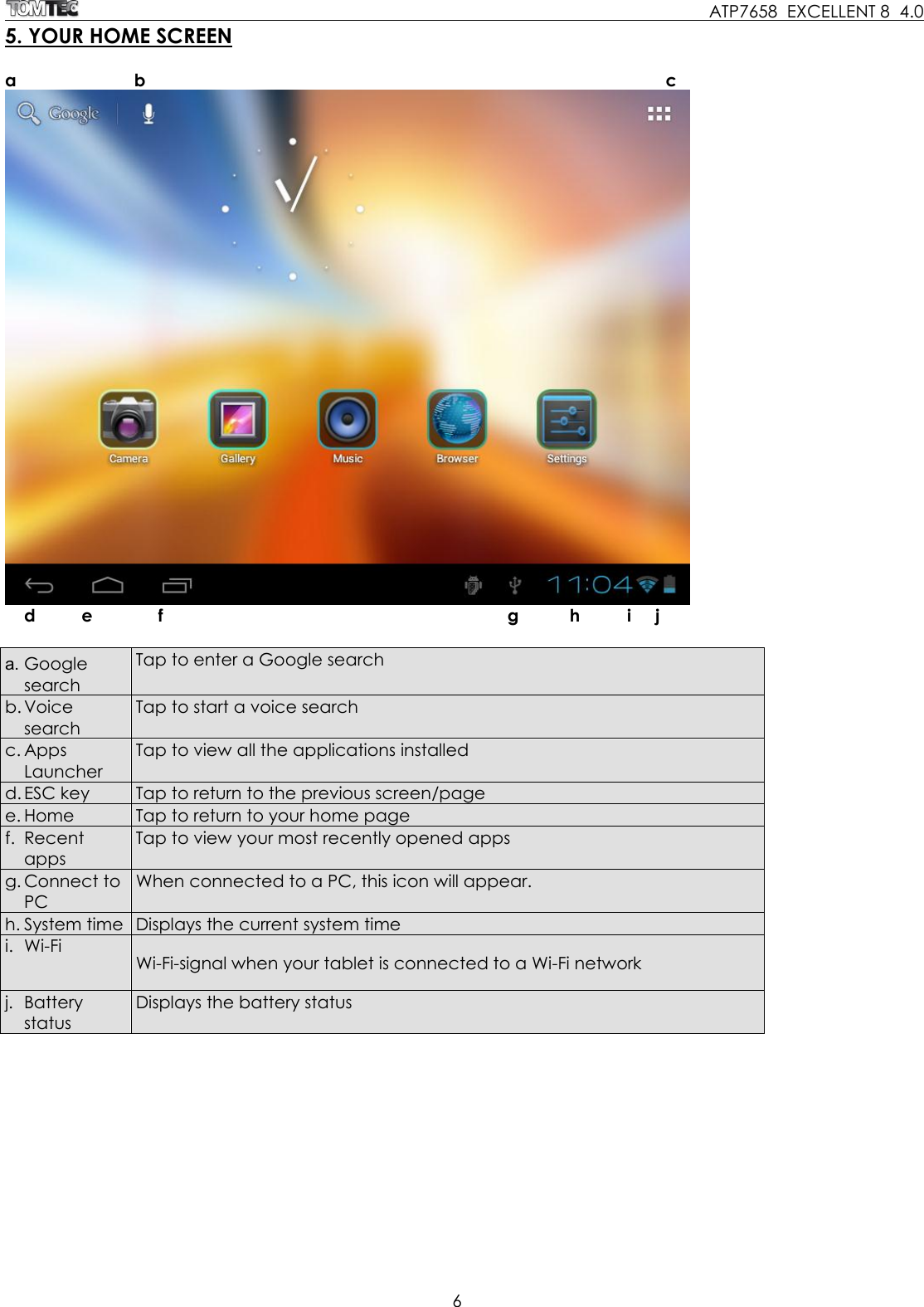Click 'Tap to view all the applications installed'
Image resolution: width=924 pixels, height=1307 pixels.
302,750
